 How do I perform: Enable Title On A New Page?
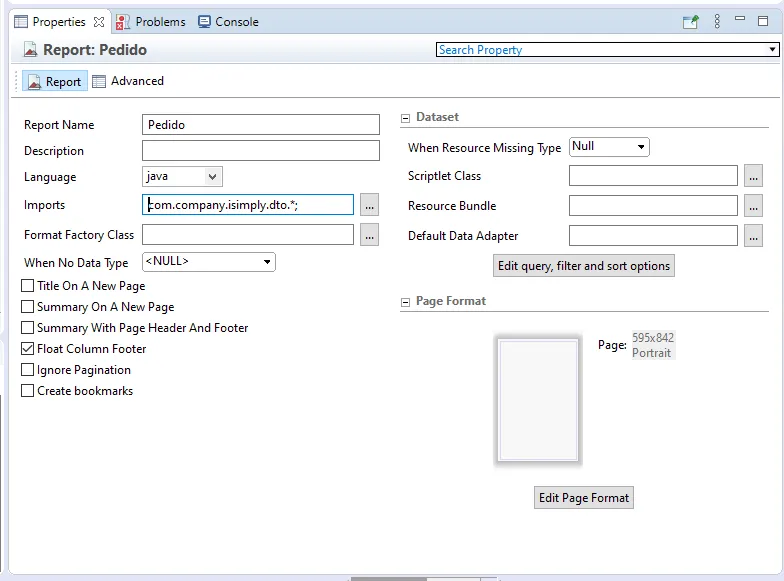[x=28, y=286]
